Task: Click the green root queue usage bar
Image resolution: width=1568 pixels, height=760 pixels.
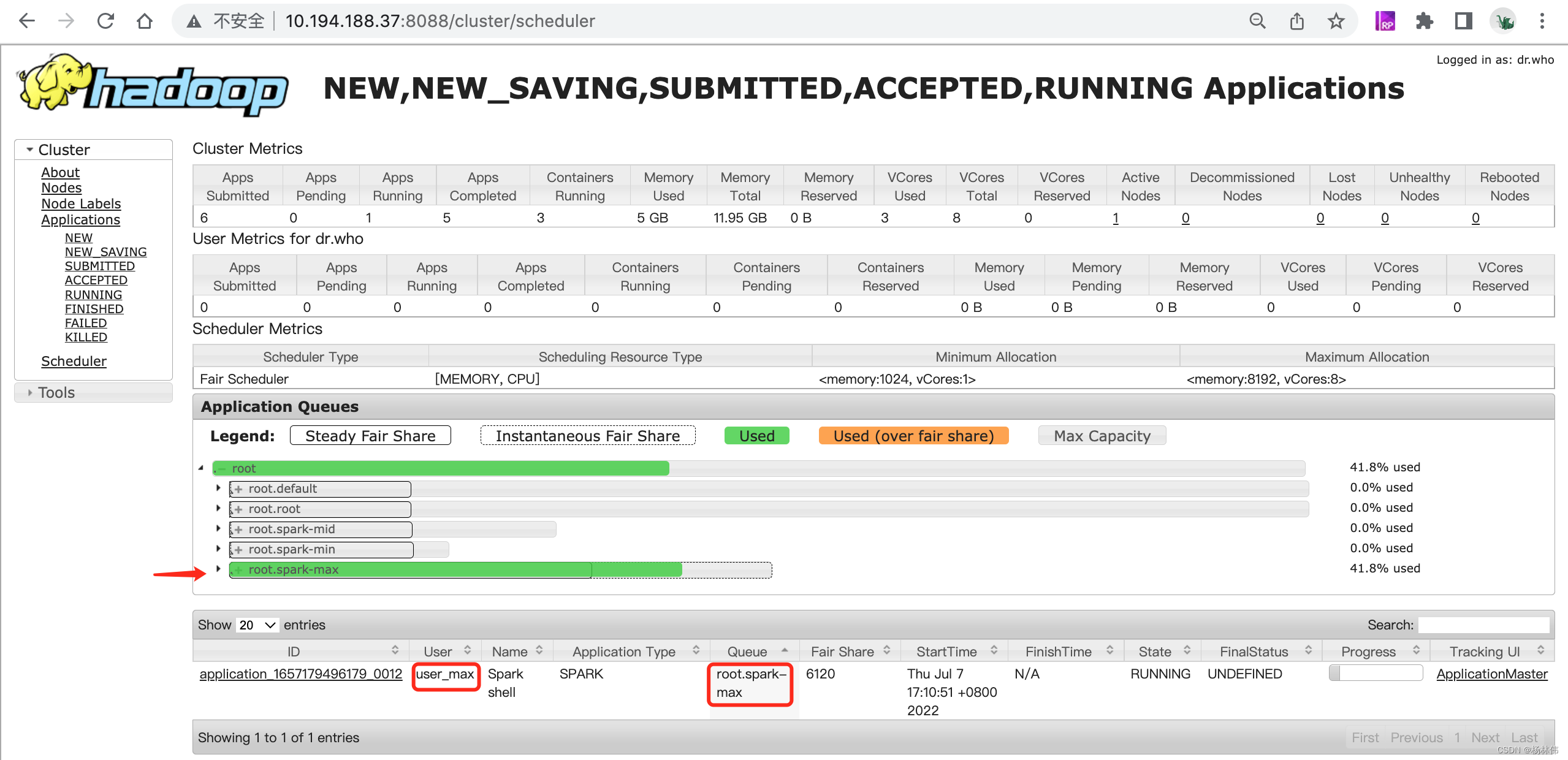Action: click(x=441, y=468)
